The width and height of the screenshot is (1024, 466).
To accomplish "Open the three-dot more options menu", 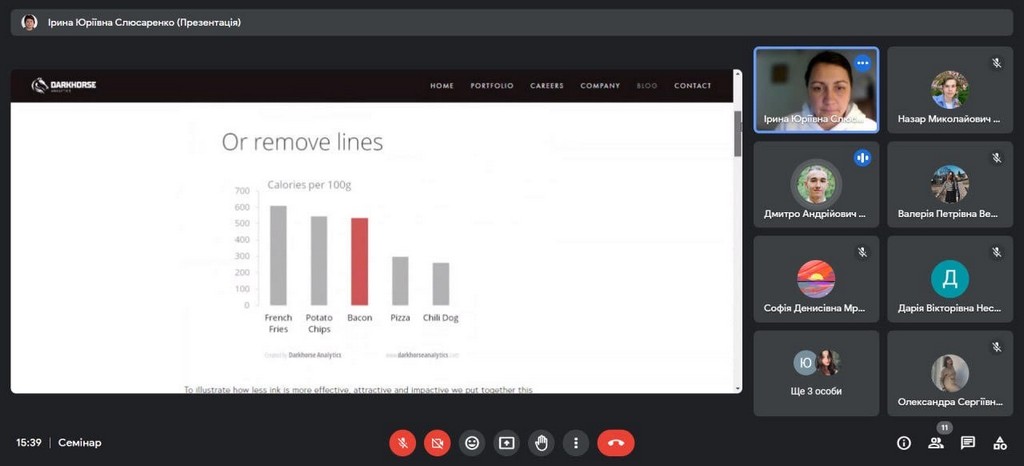I will 576,442.
